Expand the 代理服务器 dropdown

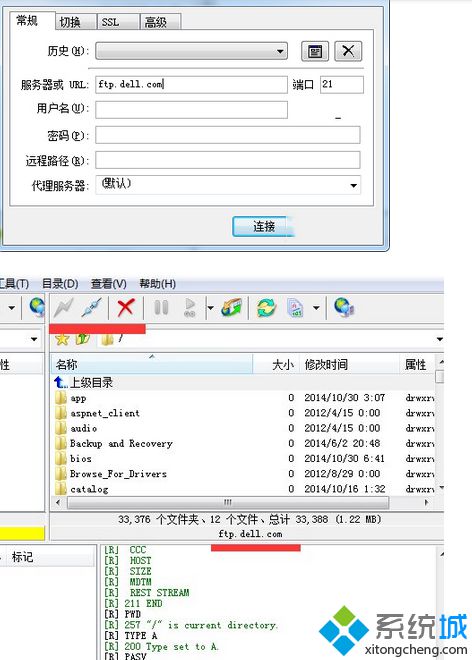(x=228, y=185)
